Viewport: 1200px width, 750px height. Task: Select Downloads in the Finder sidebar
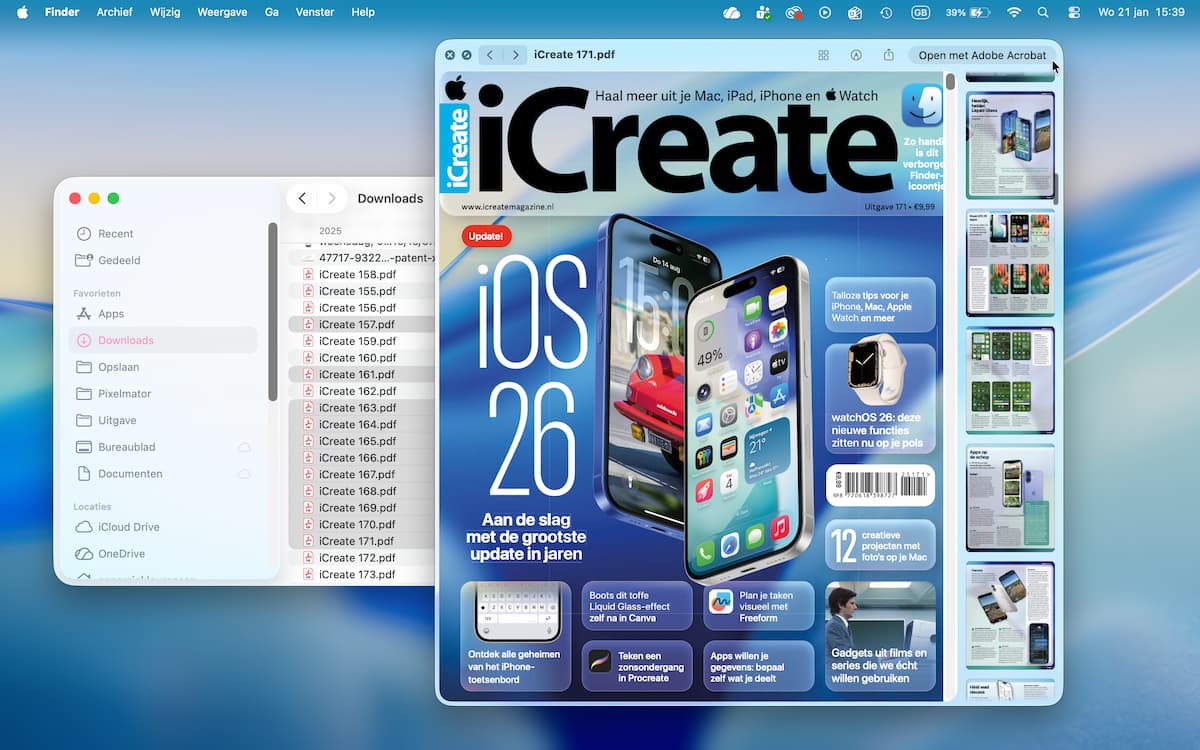coord(126,341)
